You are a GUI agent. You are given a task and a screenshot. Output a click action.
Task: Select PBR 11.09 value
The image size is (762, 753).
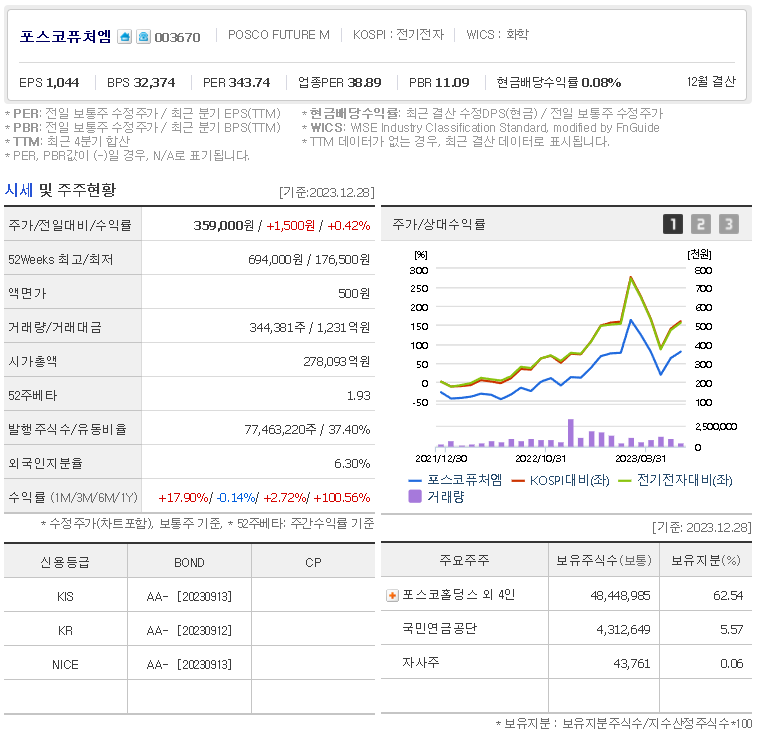(x=439, y=83)
